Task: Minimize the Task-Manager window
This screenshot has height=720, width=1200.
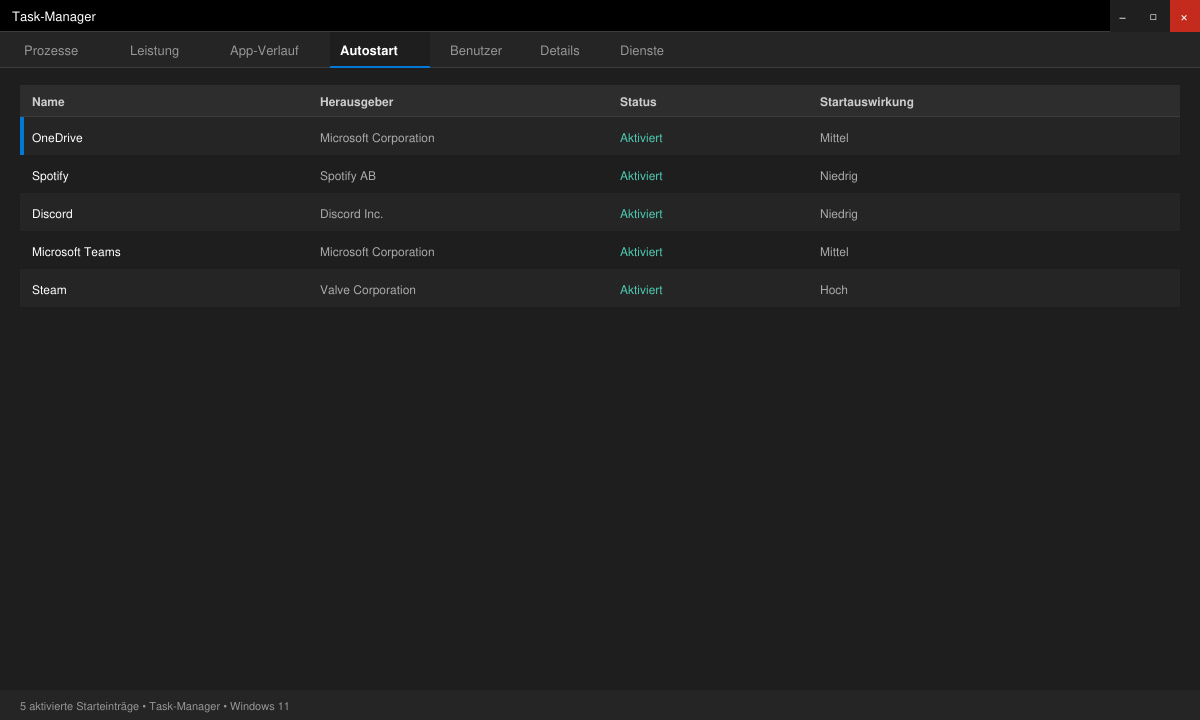Action: pyautogui.click(x=1124, y=16)
